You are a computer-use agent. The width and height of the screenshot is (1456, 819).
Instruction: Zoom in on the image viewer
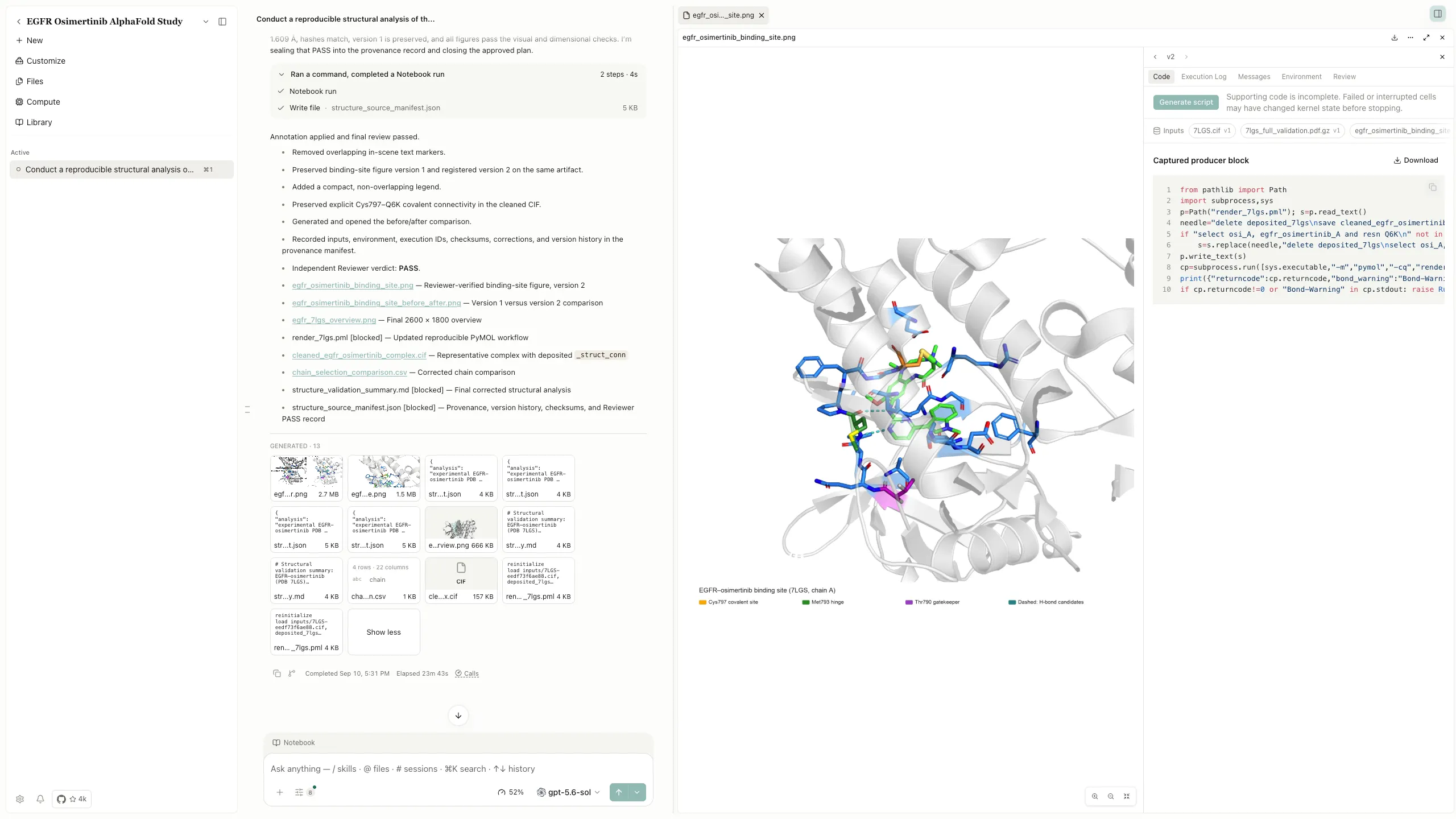coord(1095,796)
